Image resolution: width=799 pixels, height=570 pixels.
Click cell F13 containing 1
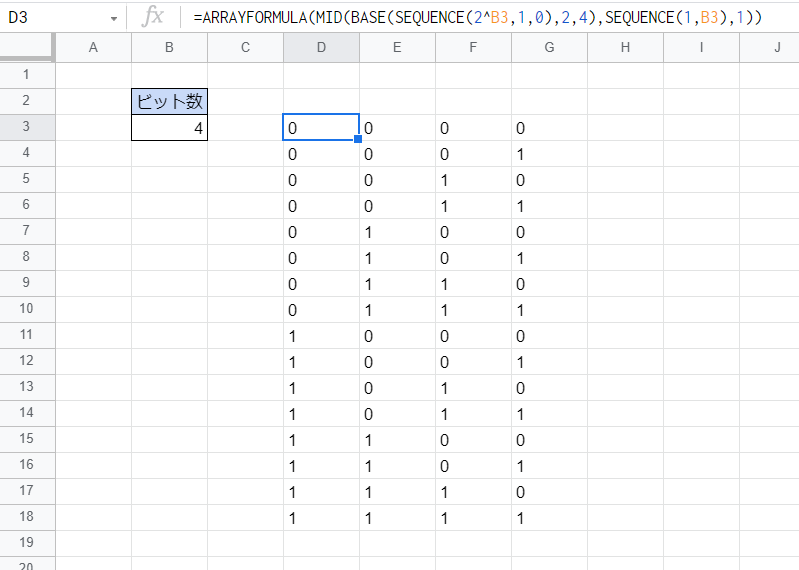(x=473, y=387)
